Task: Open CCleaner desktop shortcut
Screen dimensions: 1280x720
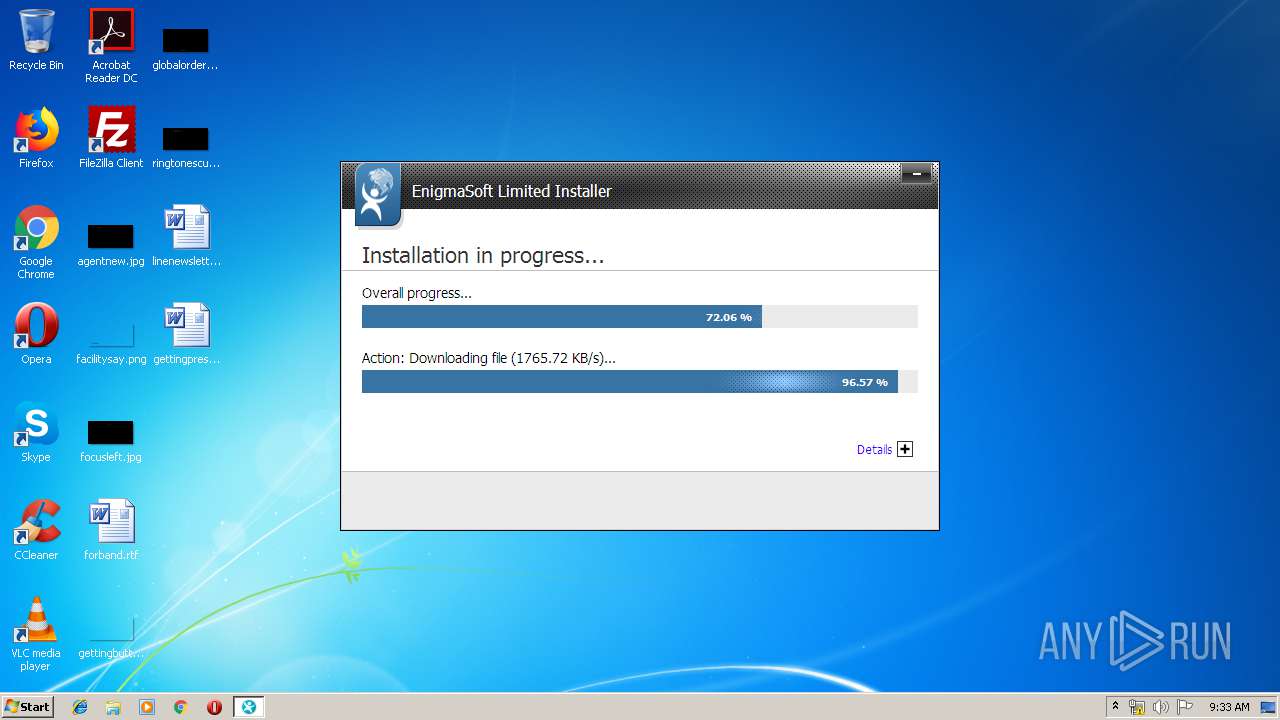Action: (x=36, y=529)
